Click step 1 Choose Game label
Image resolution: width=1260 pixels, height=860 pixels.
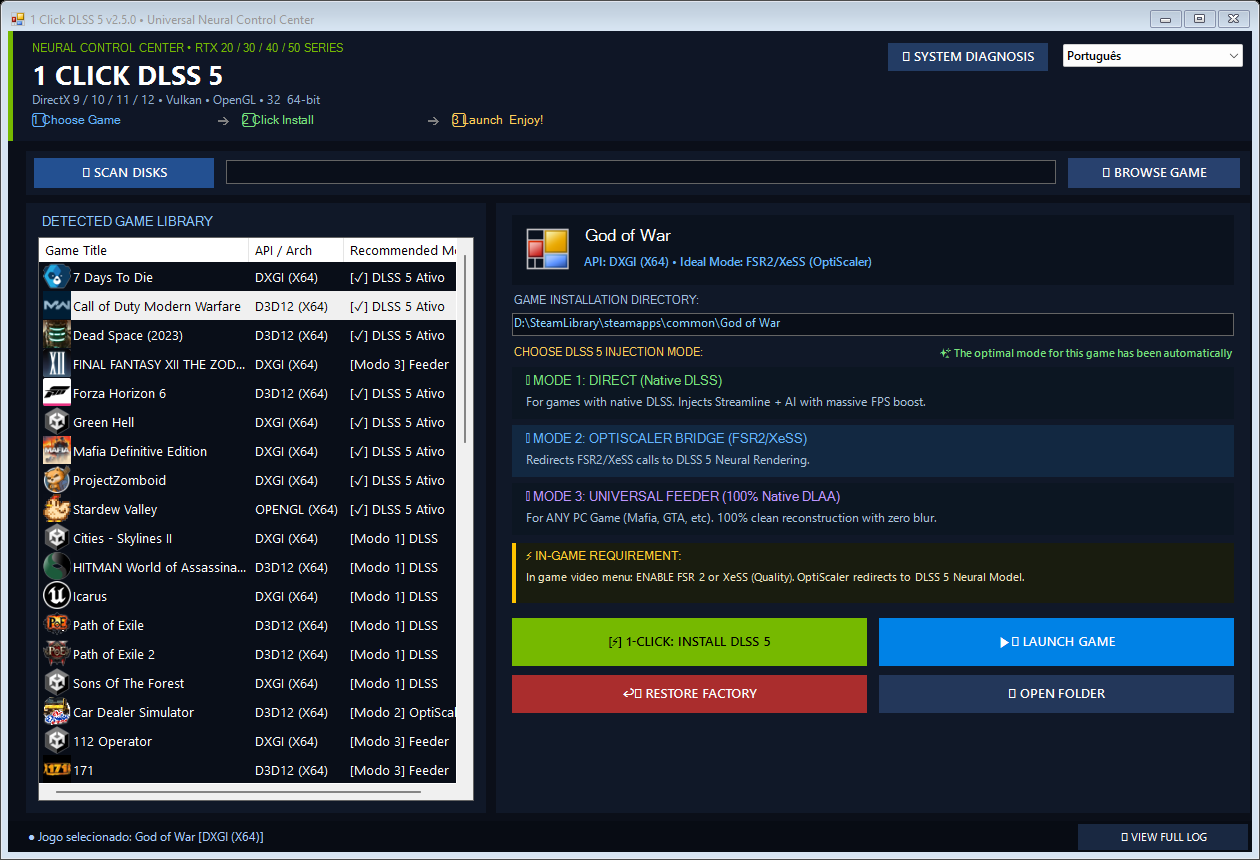tap(76, 120)
